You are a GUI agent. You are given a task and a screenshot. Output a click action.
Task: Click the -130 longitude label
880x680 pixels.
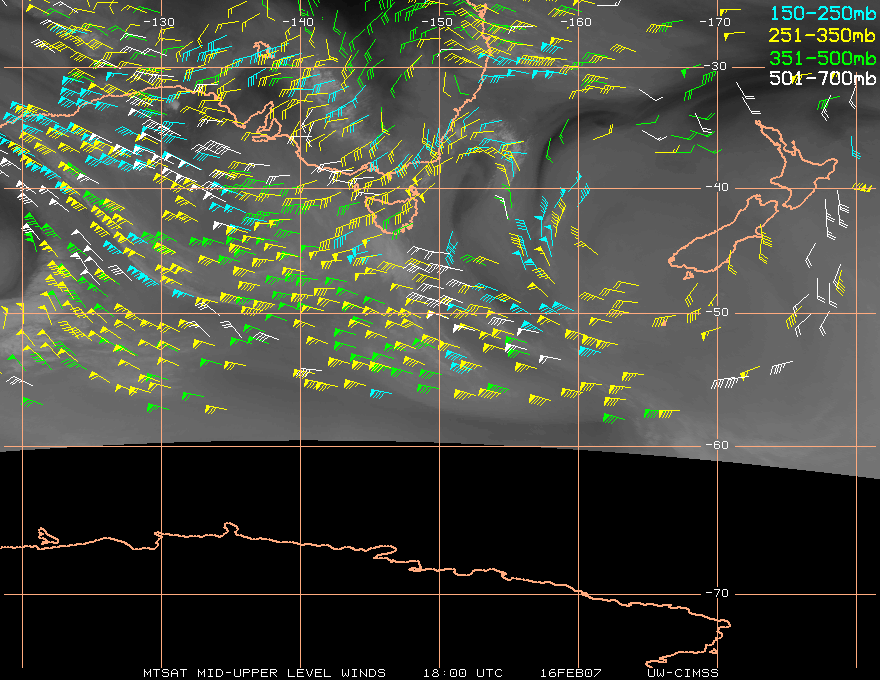click(x=159, y=22)
